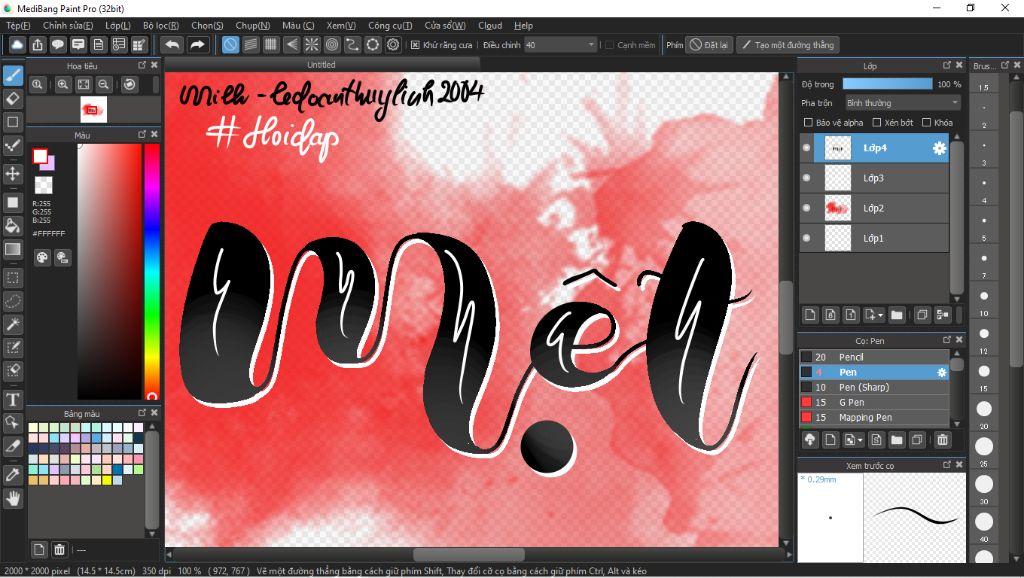The image size is (1024, 578).
Task: Open the Chỉnh sửa(E) menu
Action: tap(68, 25)
